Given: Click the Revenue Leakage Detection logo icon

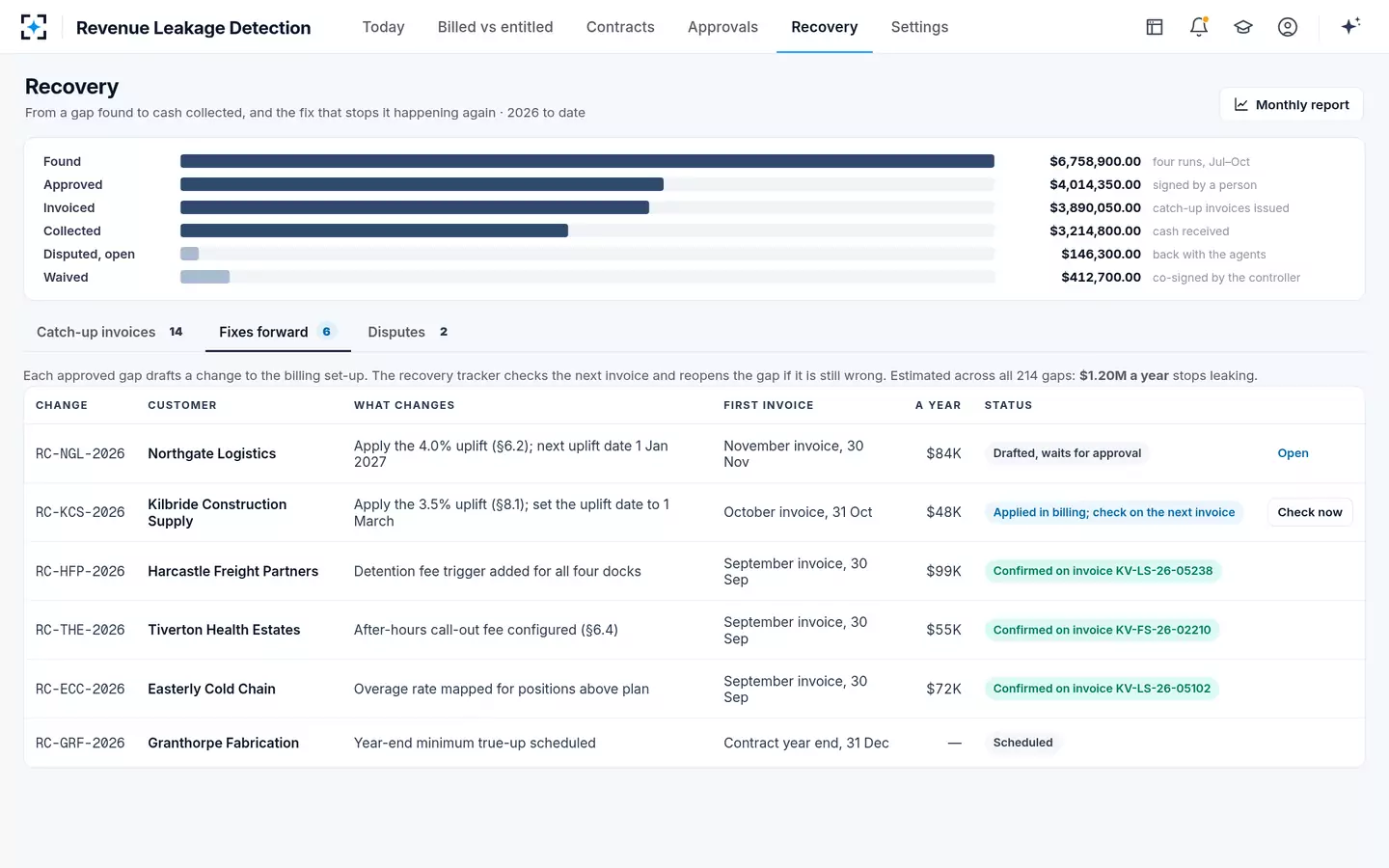Looking at the screenshot, I should point(34,27).
